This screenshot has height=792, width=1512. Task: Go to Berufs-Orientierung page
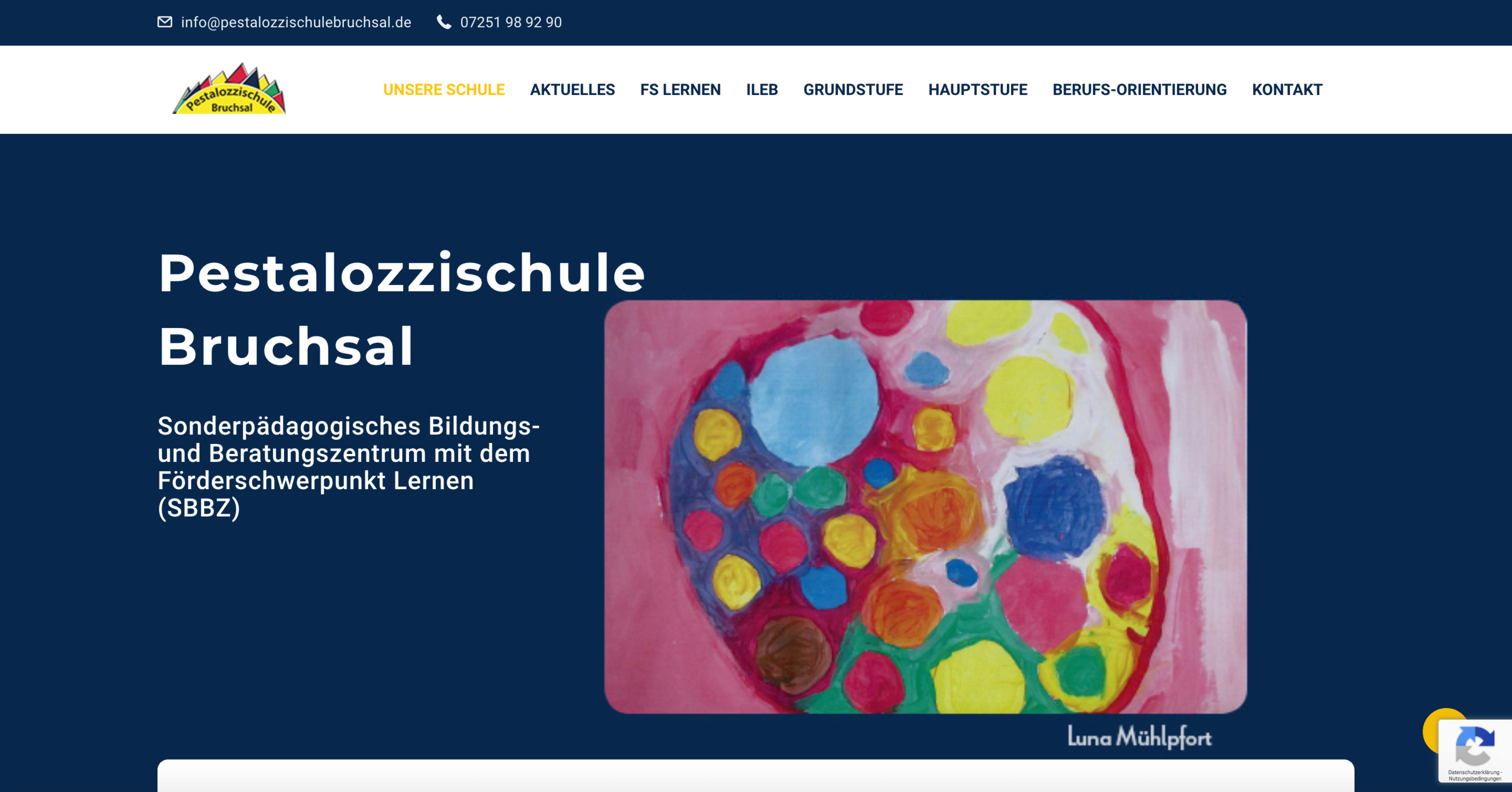(x=1139, y=90)
